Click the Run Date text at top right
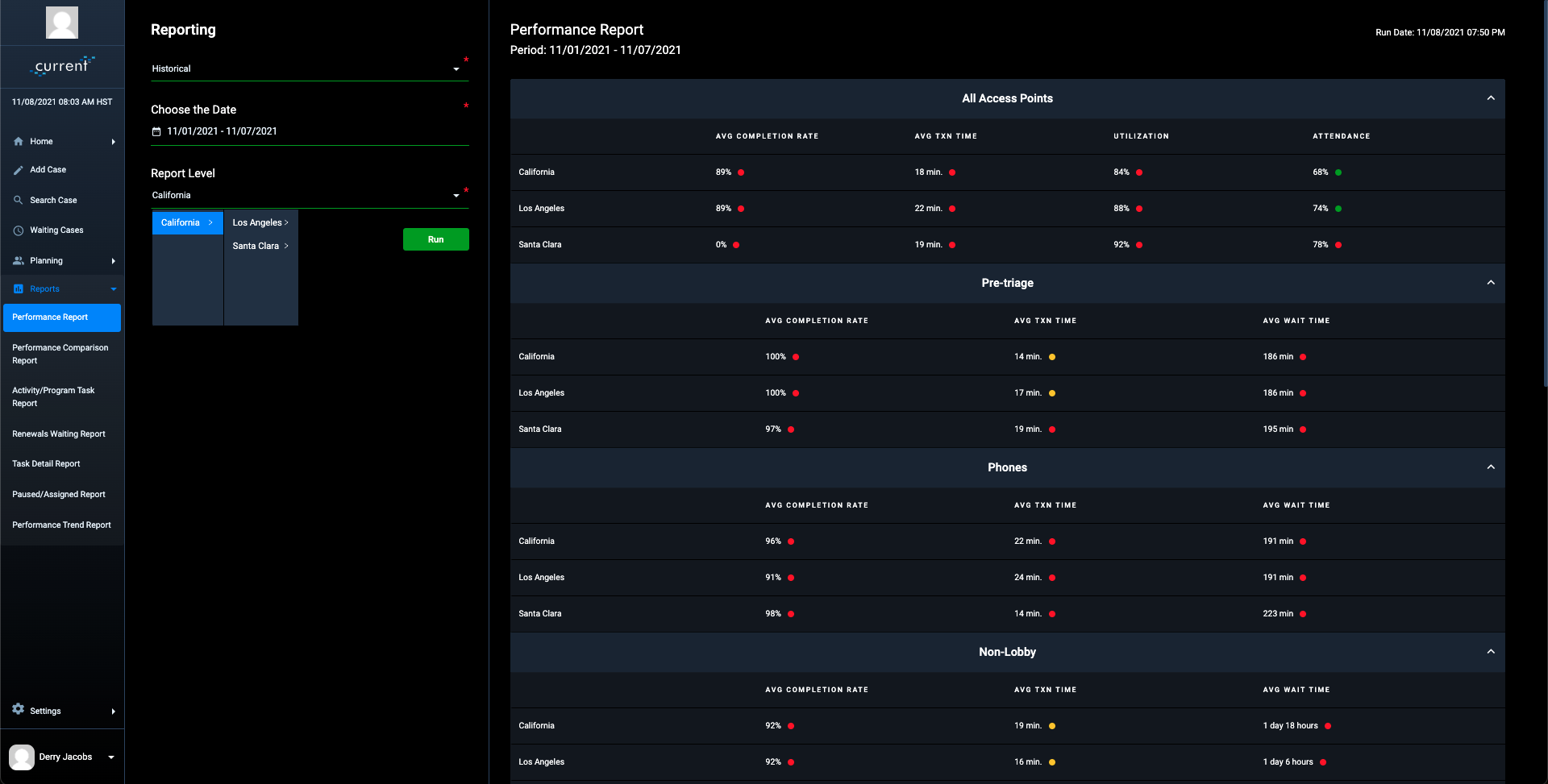 pos(1440,33)
